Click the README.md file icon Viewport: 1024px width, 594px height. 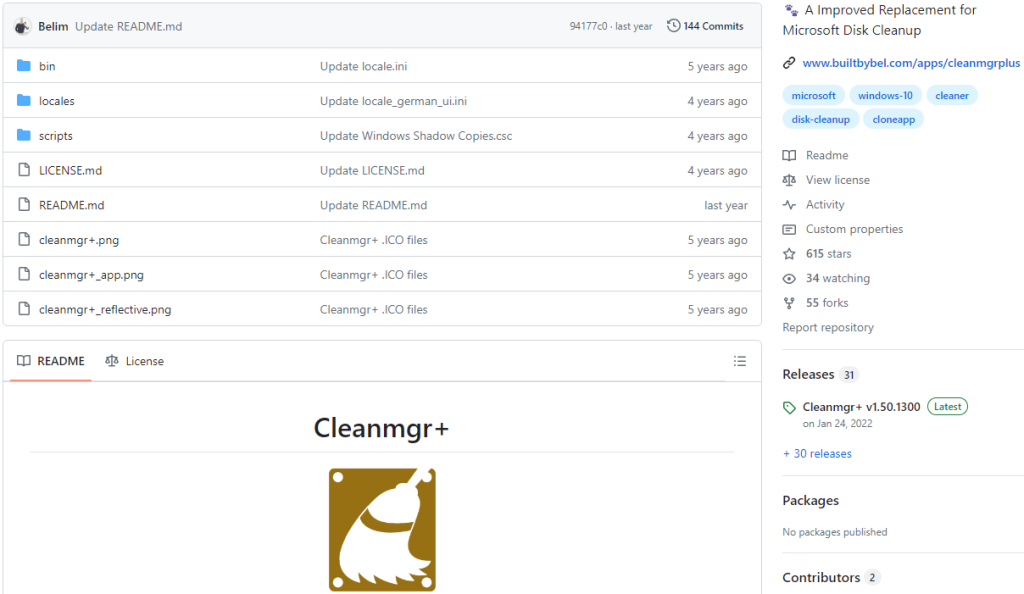point(24,204)
